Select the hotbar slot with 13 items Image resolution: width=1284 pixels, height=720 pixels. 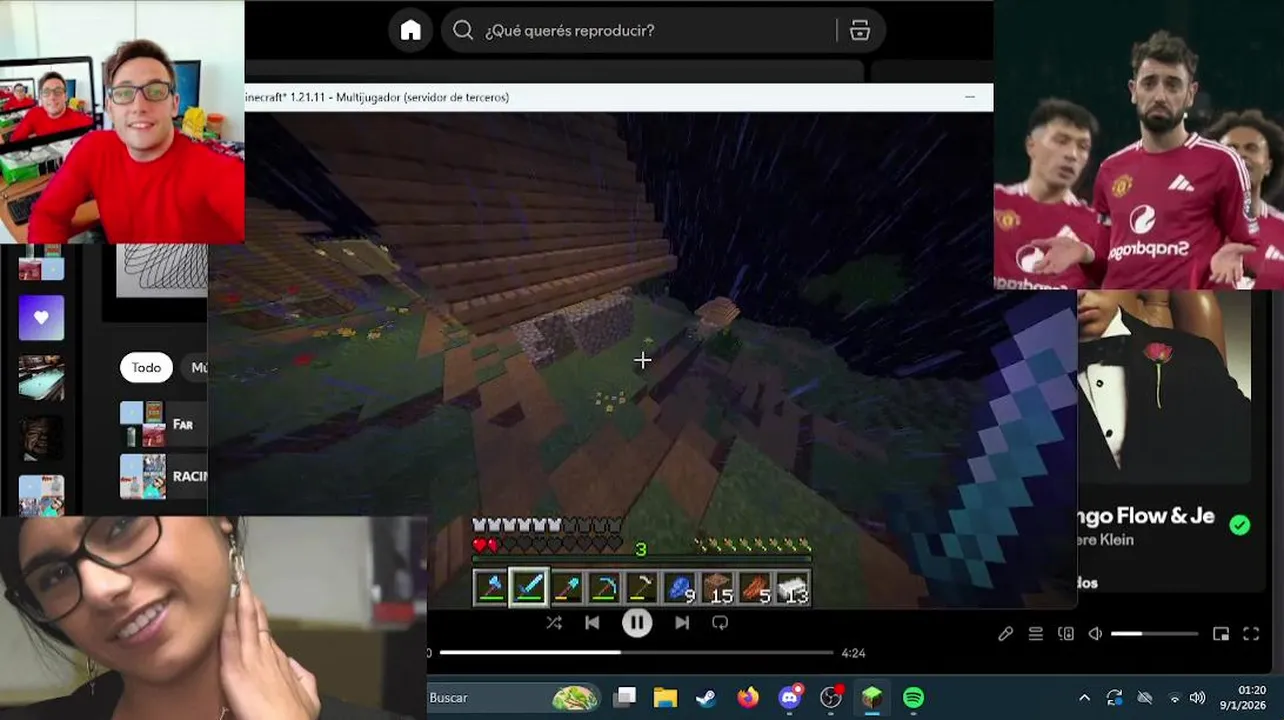pyautogui.click(x=793, y=588)
